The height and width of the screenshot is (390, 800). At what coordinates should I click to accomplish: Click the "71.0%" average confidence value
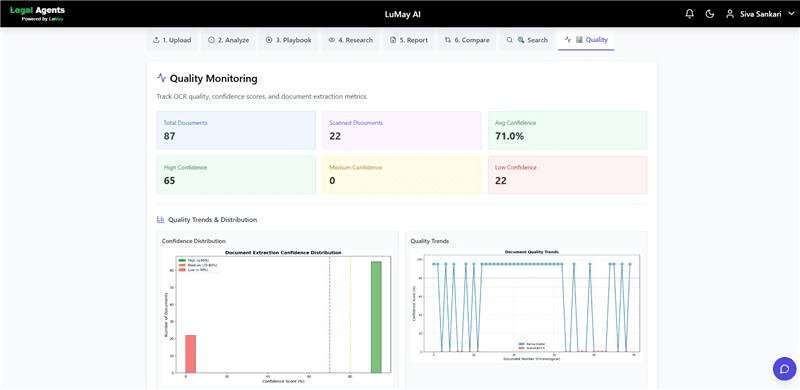tap(509, 136)
